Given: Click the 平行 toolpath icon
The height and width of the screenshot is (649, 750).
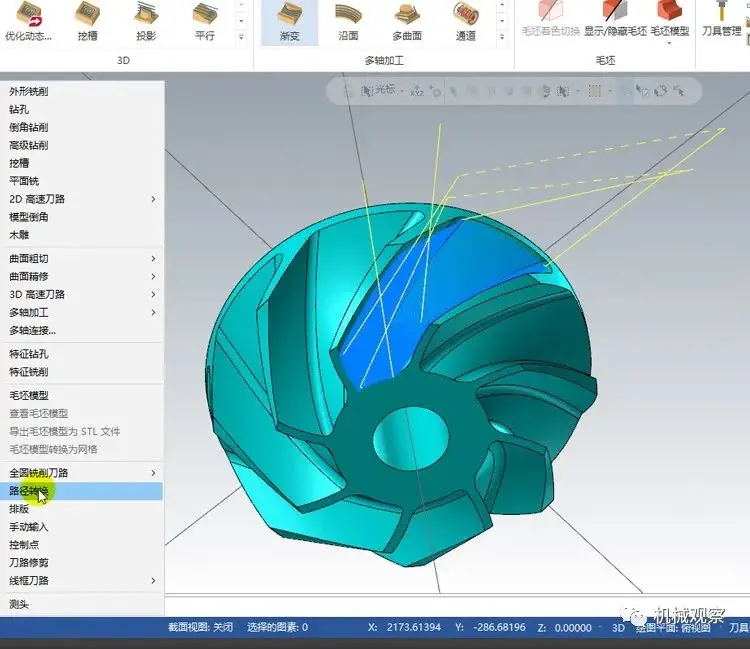Looking at the screenshot, I should tap(205, 22).
